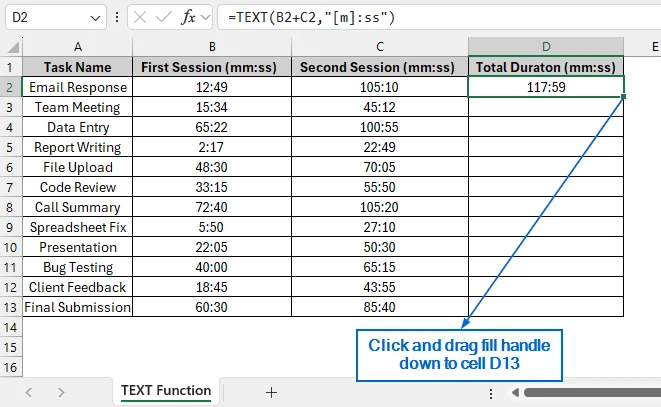Select cell with 85:40 second session
The image size is (661, 407).
(x=380, y=307)
